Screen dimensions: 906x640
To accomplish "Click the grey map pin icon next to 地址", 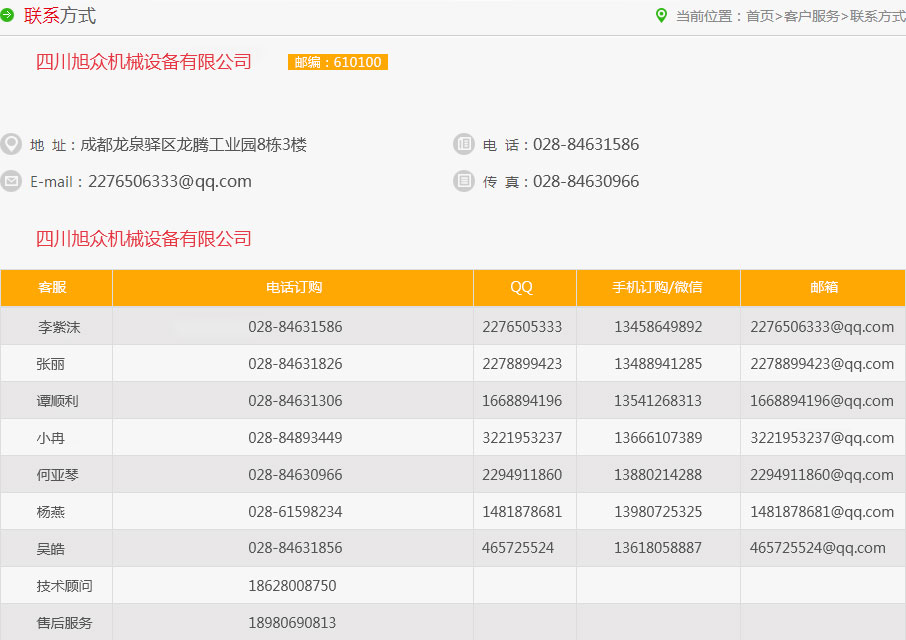I will [x=11, y=144].
